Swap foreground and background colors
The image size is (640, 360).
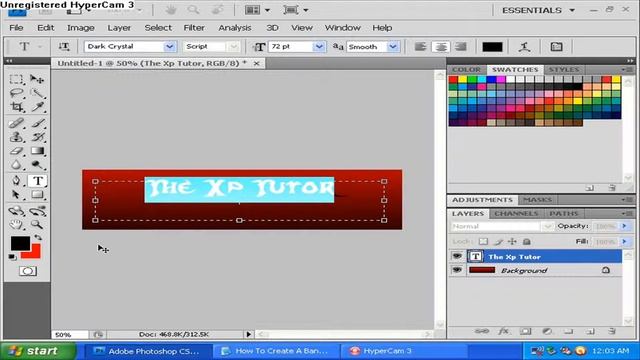pos(38,238)
